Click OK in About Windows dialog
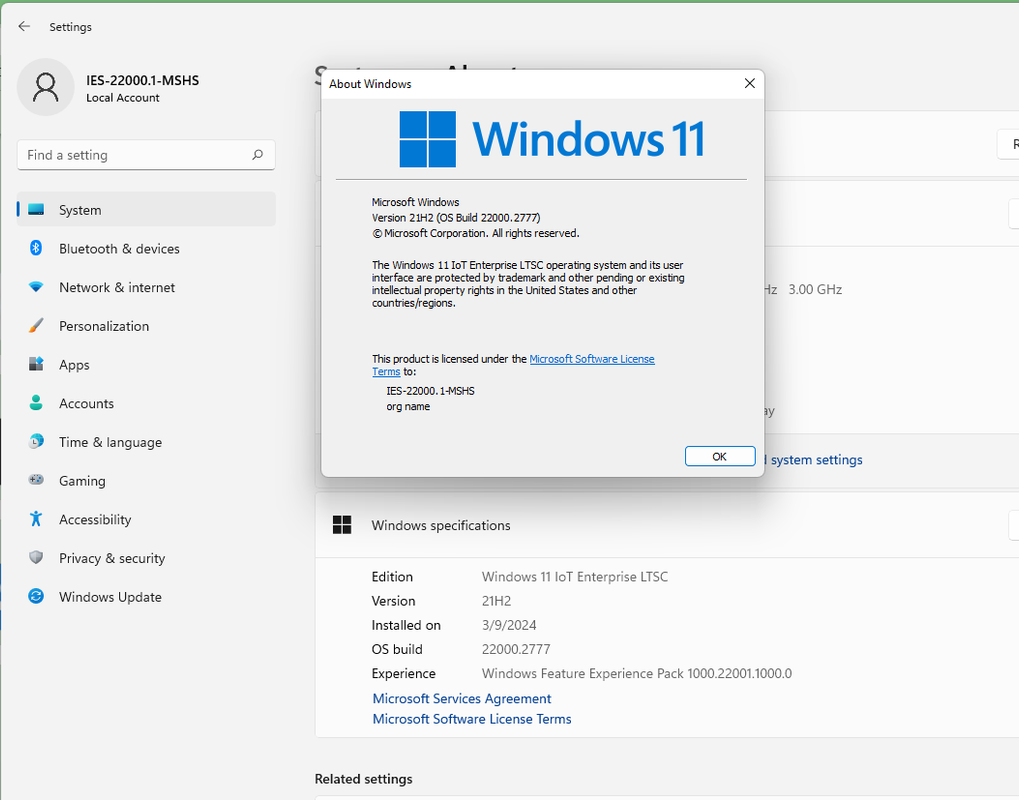This screenshot has width=1019, height=800. [719, 456]
